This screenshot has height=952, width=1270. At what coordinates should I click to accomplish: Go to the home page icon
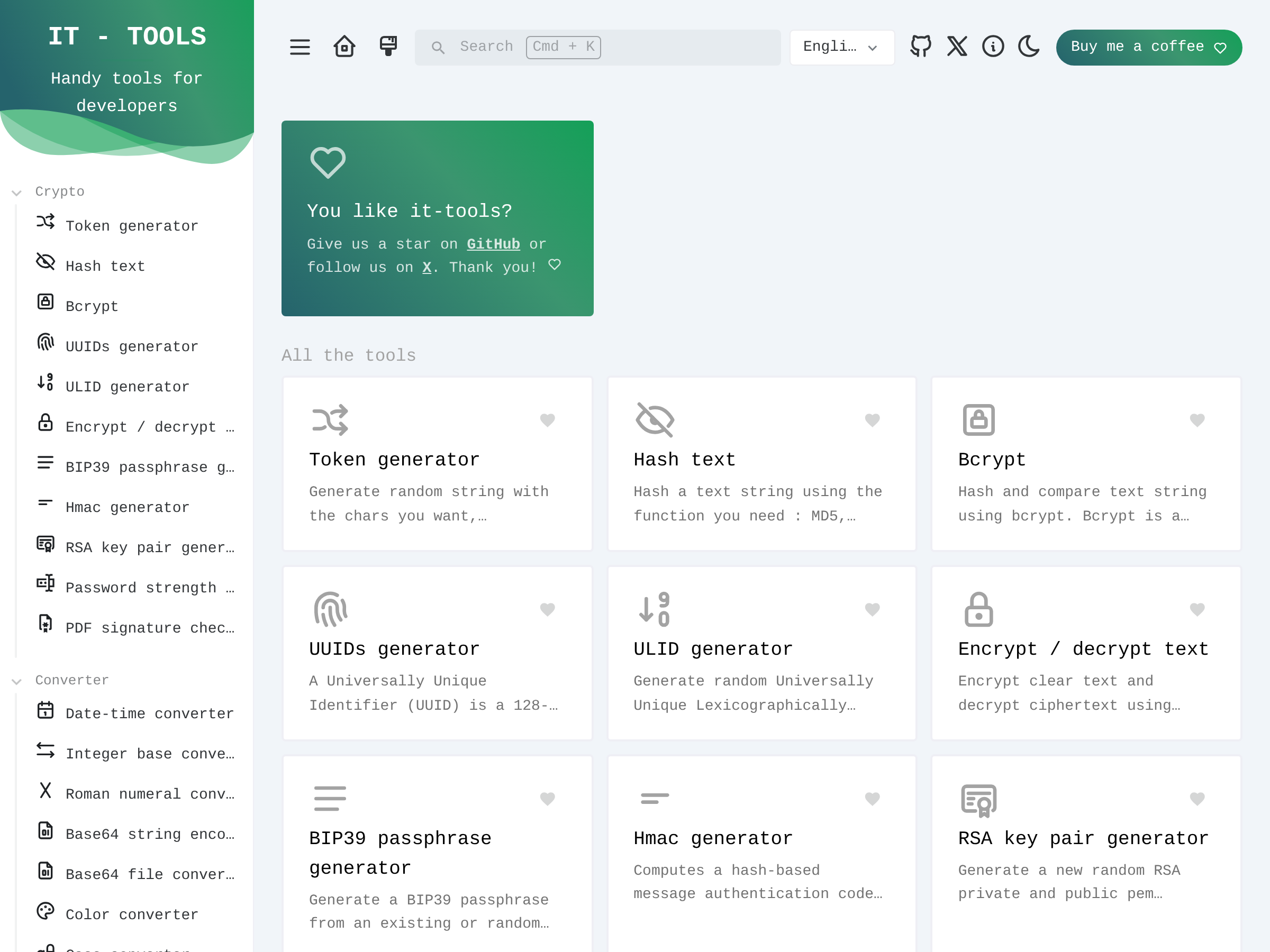click(x=344, y=47)
